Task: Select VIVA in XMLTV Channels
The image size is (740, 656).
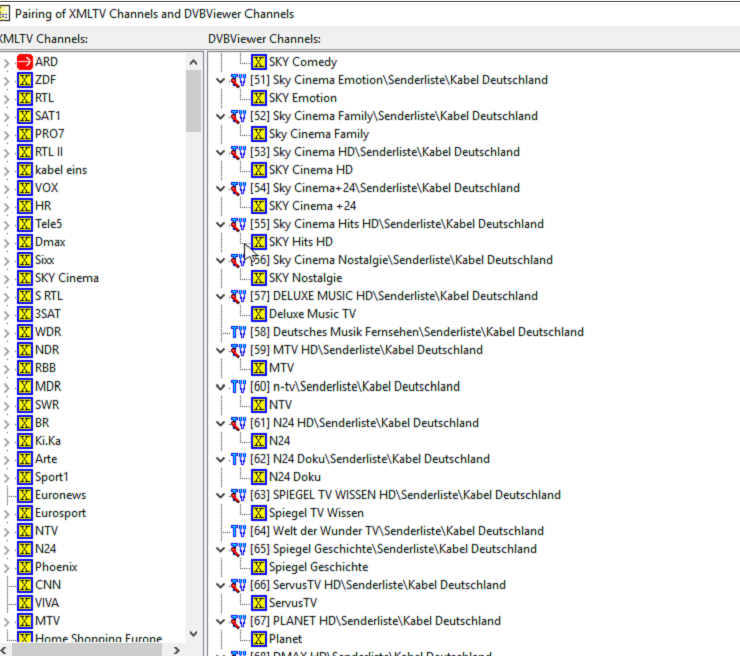Action: pyautogui.click(x=47, y=603)
